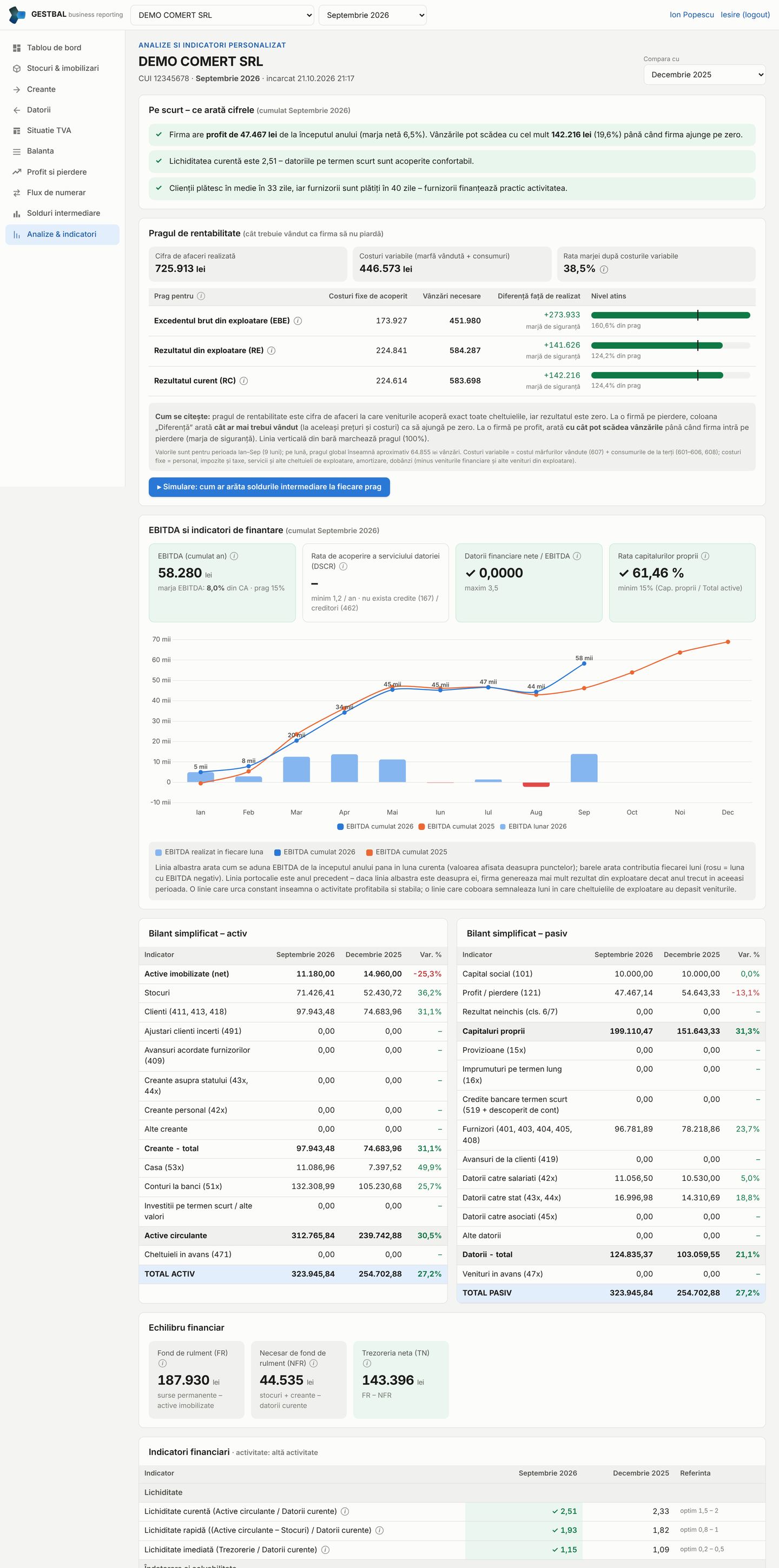Click the Iesire (logout) link

coord(745,15)
